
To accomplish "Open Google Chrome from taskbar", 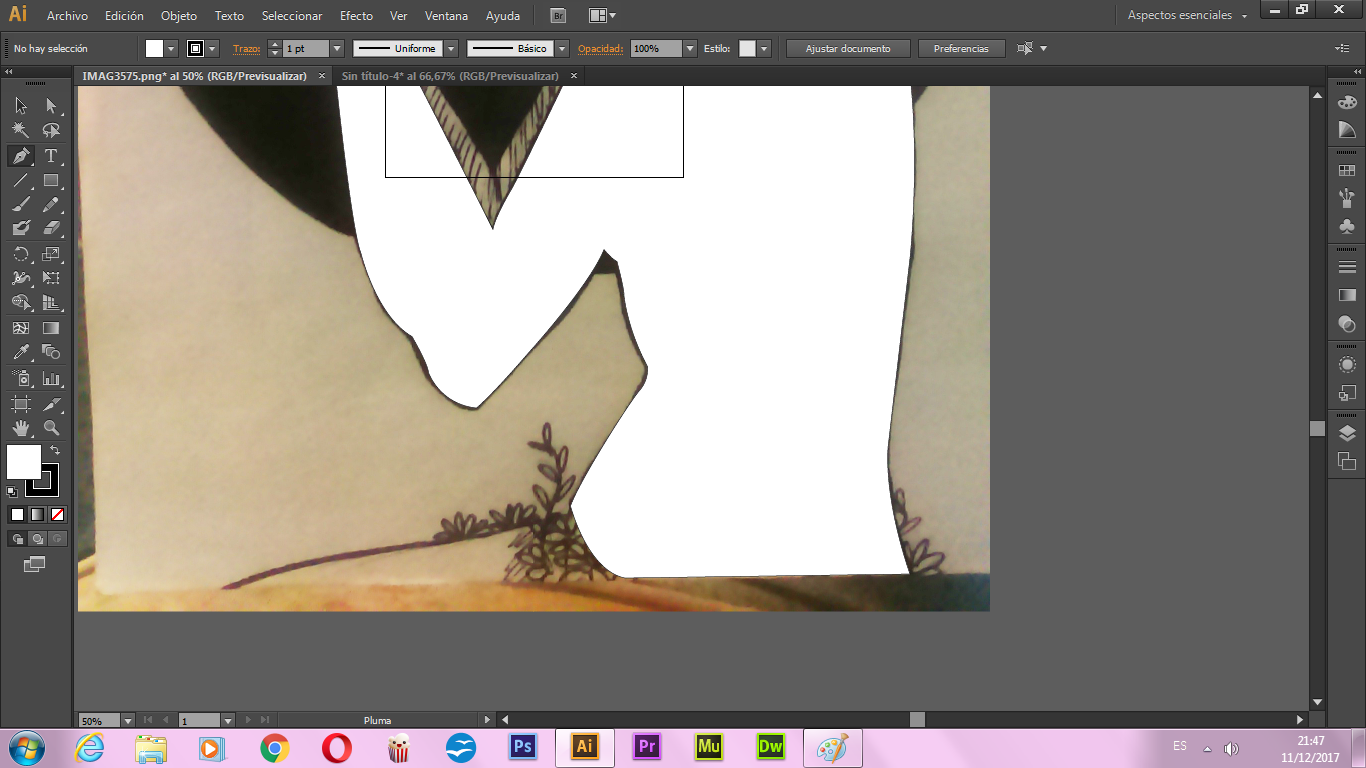I will click(274, 747).
